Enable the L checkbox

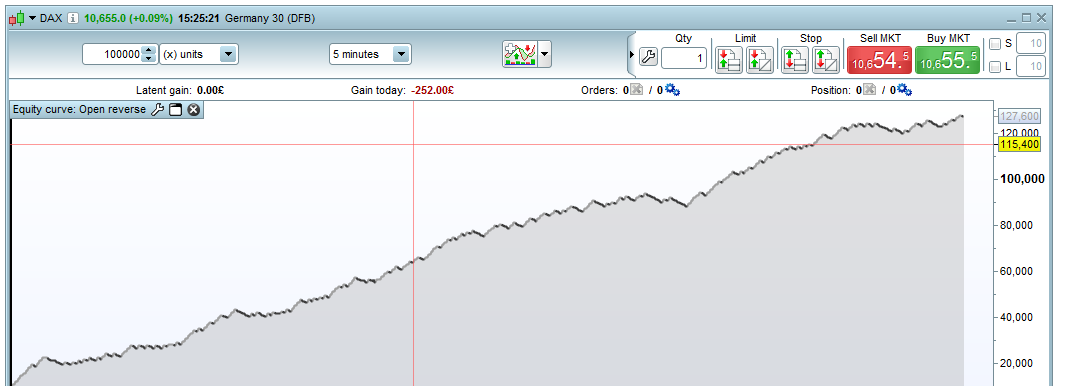click(995, 67)
